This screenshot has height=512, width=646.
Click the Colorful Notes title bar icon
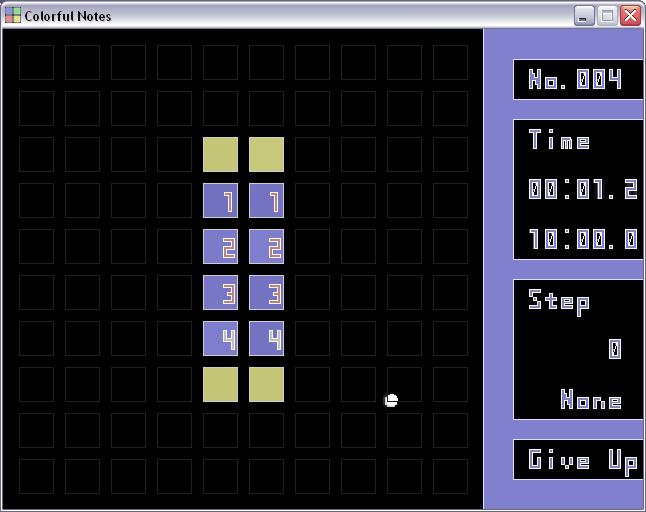pyautogui.click(x=13, y=15)
